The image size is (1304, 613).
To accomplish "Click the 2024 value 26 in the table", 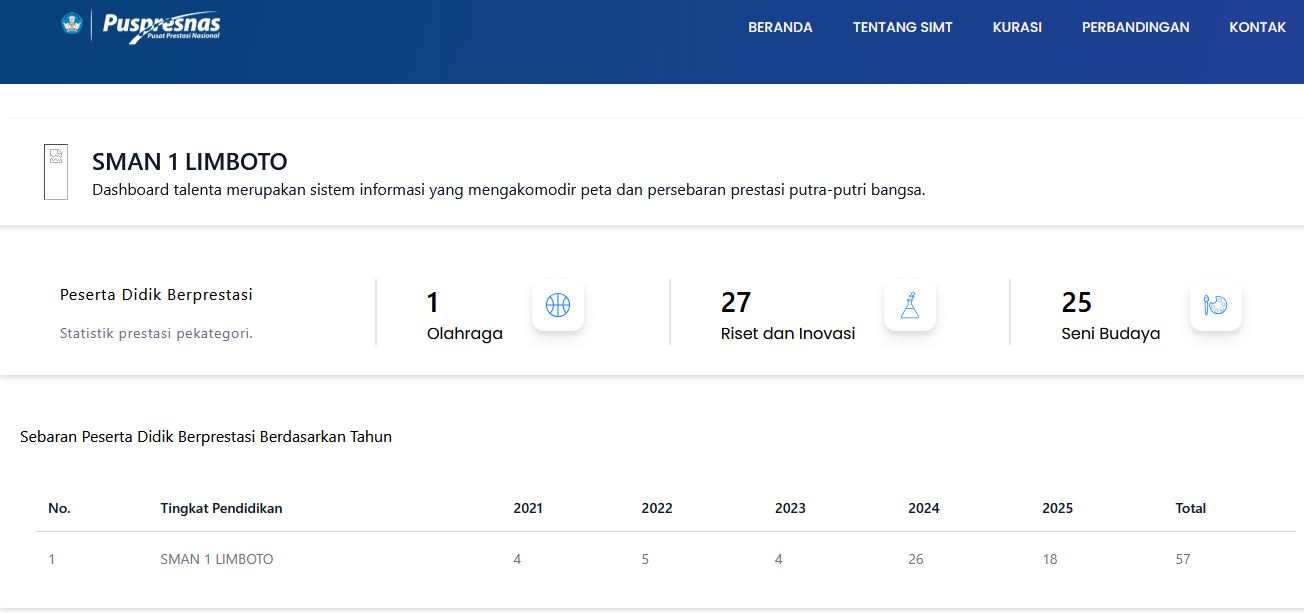I will (x=915, y=559).
